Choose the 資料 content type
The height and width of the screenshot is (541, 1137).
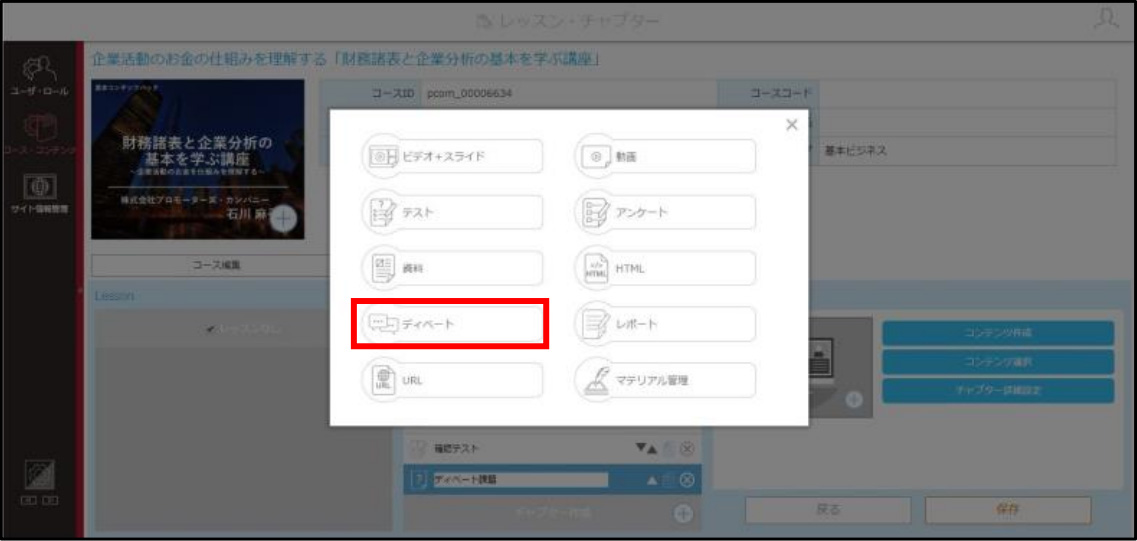[x=452, y=268]
